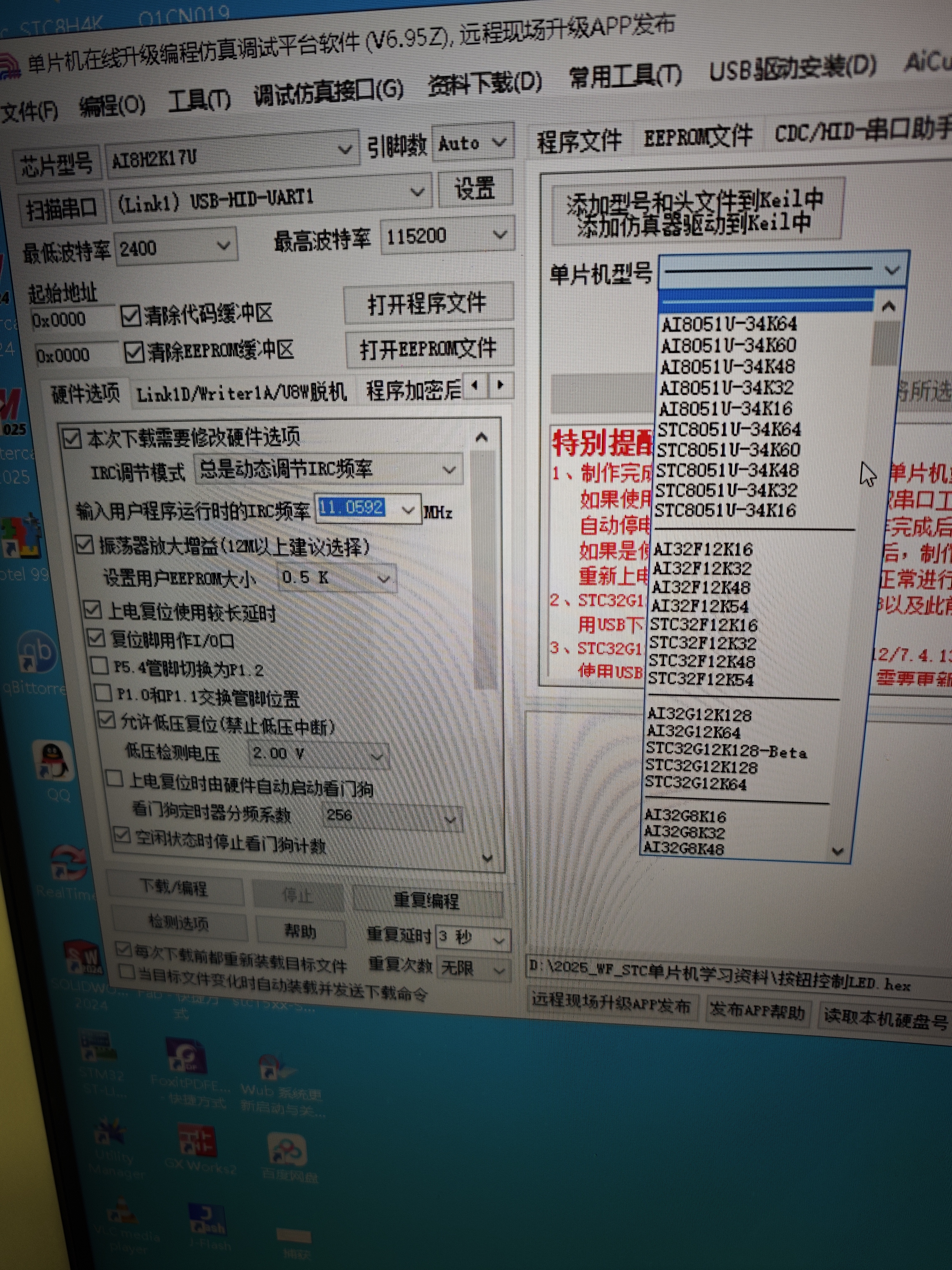Switch to the Link1D/Writer1A/U8W脱机 tab
This screenshot has height=1270, width=952.
241,393
